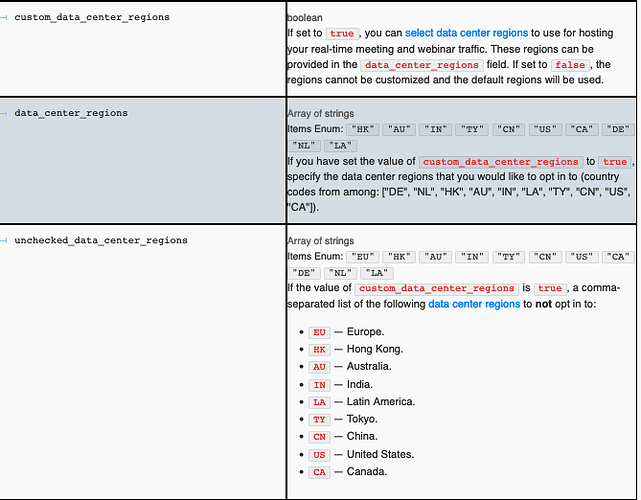Viewport: 641px width, 500px height.
Task: Select the data_center_regions field name
Action: (x=71, y=113)
